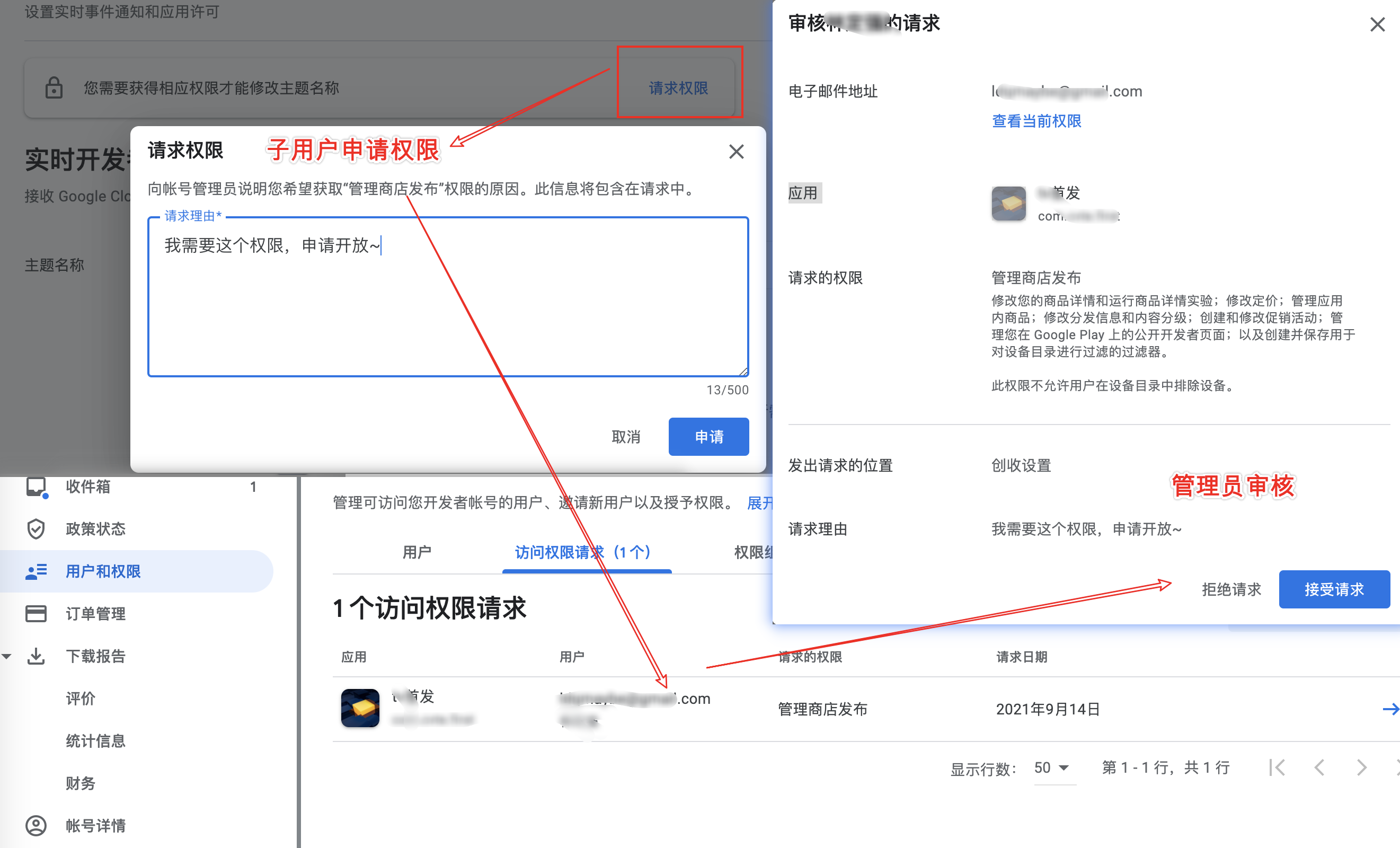Image resolution: width=1400 pixels, height=848 pixels.
Task: Click the 拒绝请求 button
Action: 1231,589
